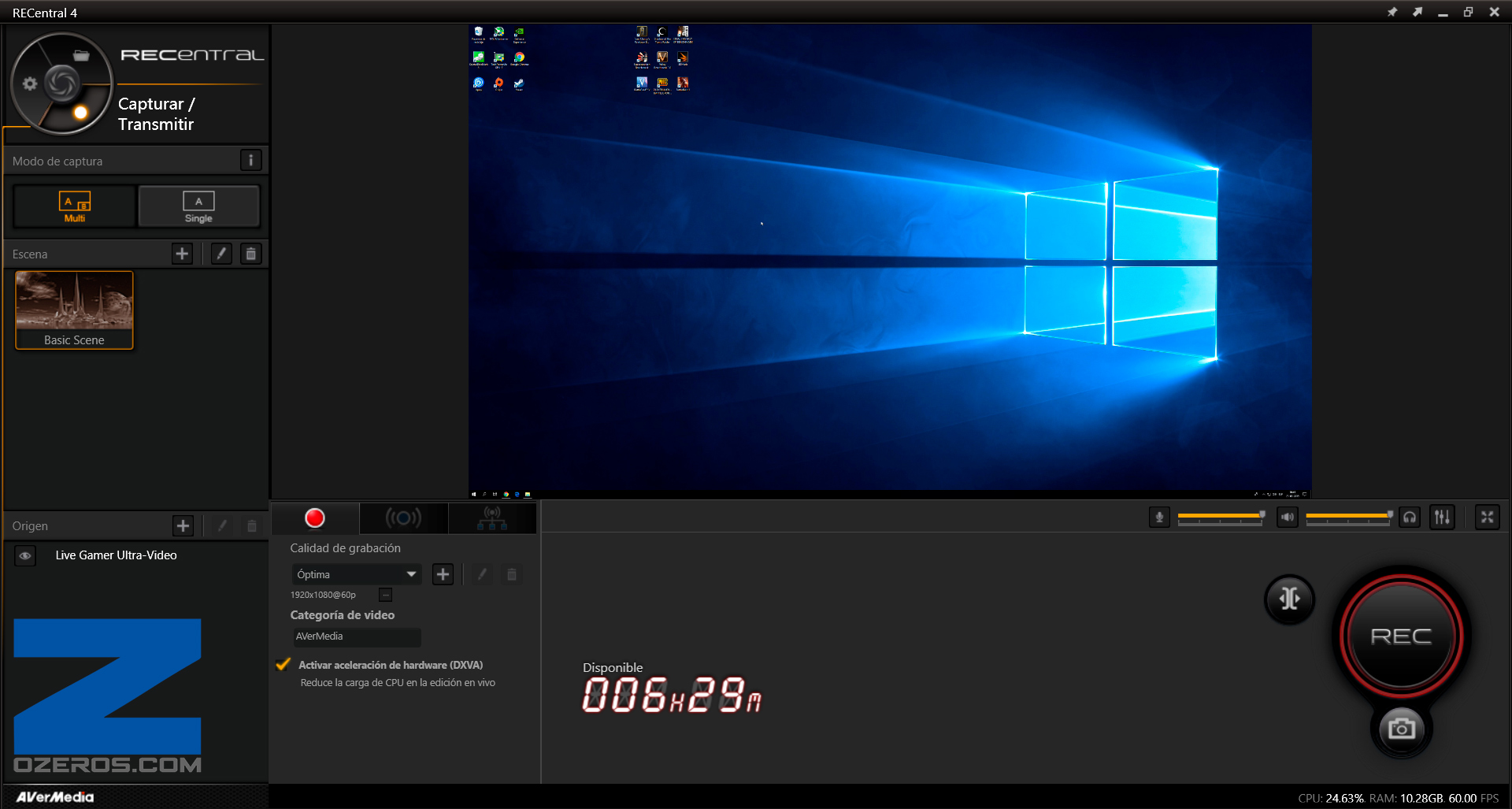This screenshot has width=1512, height=809.
Task: Mute the system speaker audio
Action: (x=1287, y=518)
